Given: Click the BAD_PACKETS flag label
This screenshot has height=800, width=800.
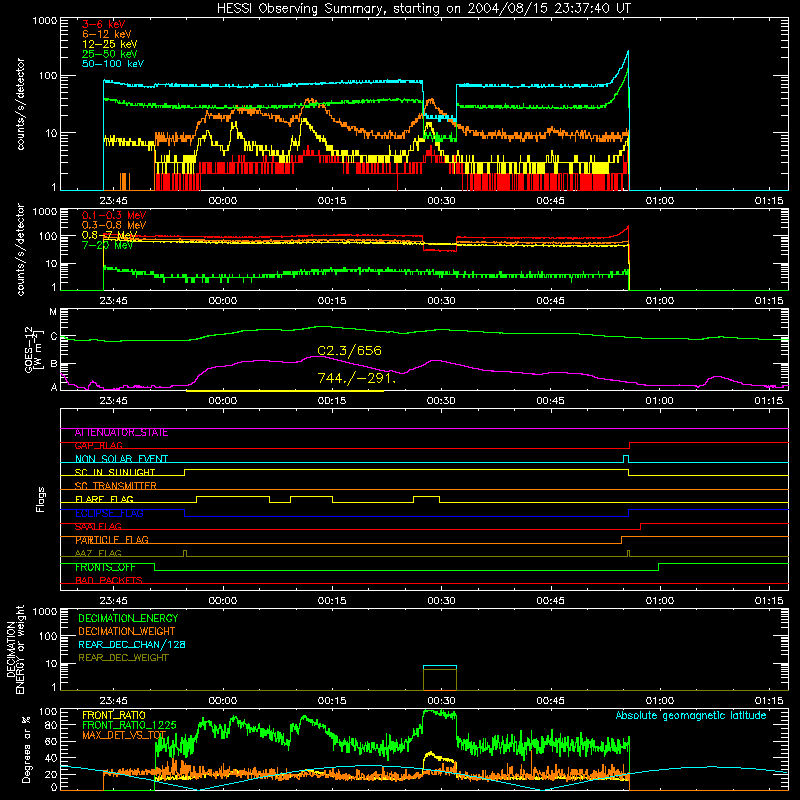Looking at the screenshot, I should tap(109, 580).
